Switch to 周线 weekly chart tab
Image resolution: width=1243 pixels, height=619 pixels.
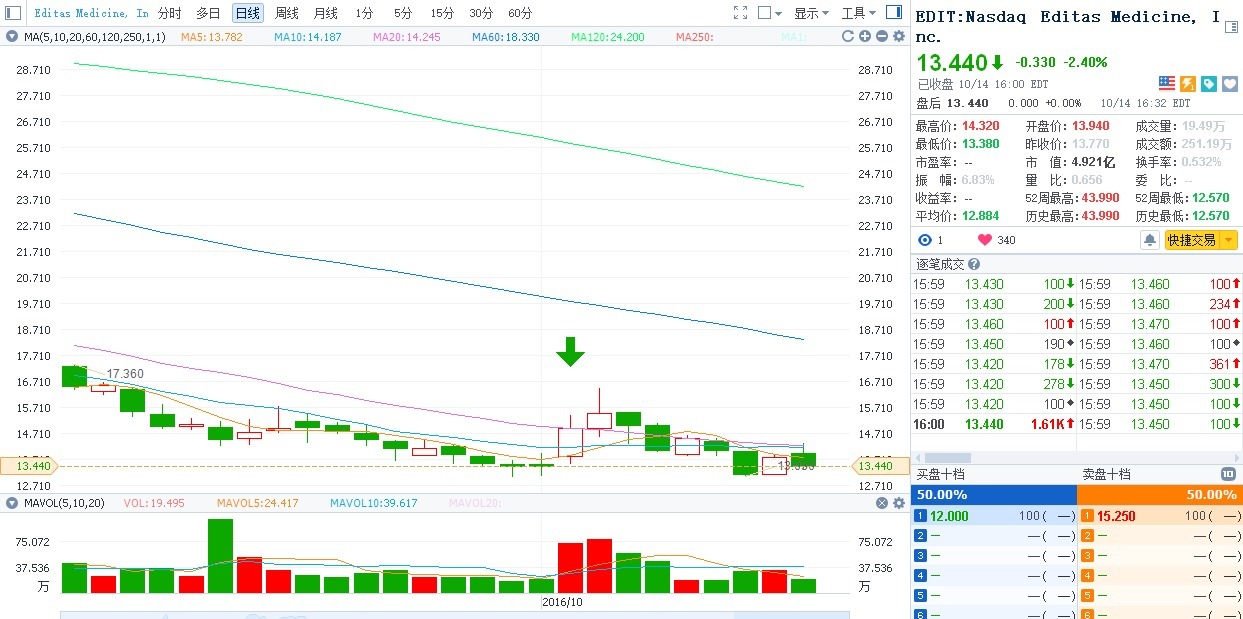point(287,13)
